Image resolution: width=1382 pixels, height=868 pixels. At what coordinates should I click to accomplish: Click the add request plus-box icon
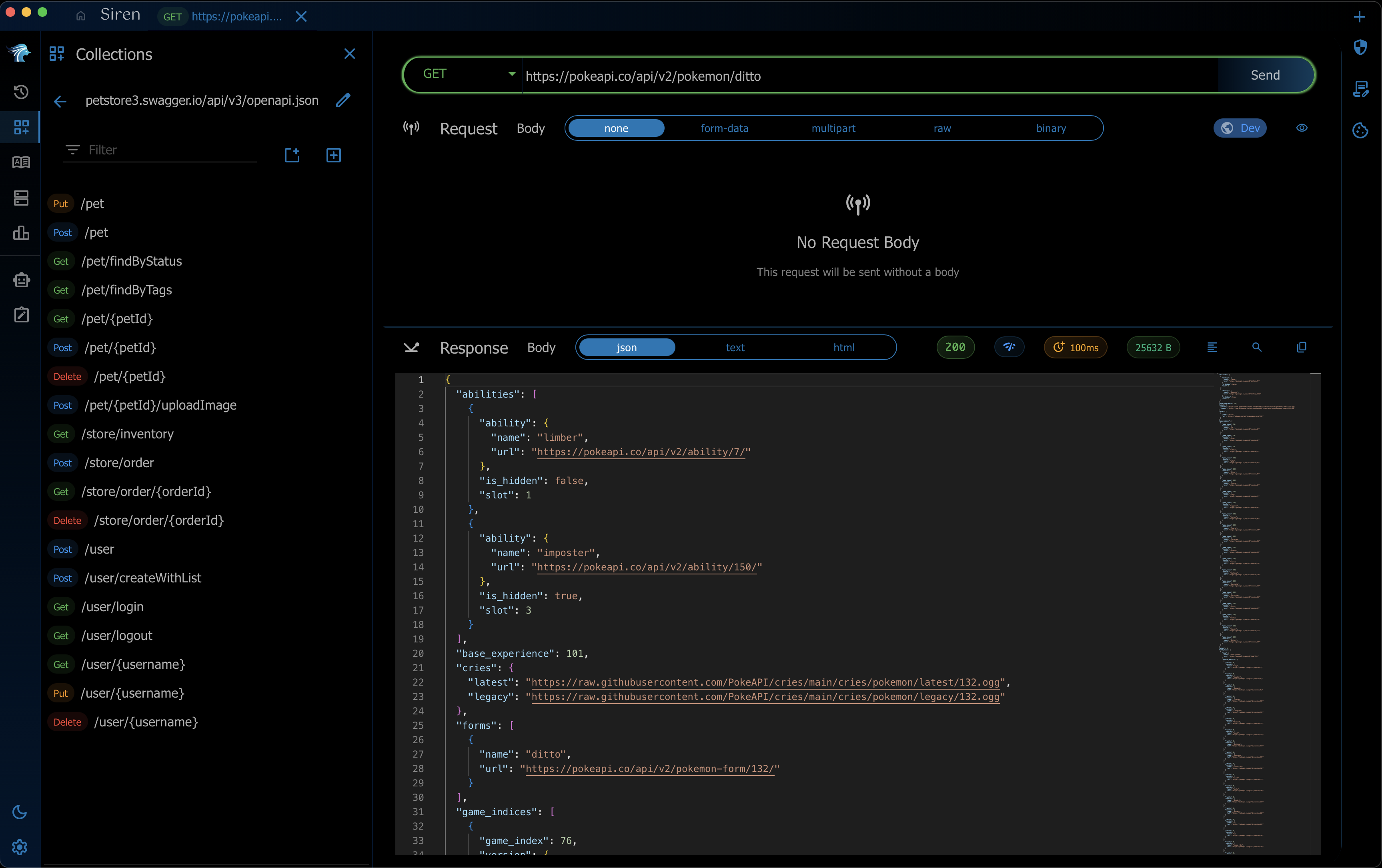coord(333,155)
